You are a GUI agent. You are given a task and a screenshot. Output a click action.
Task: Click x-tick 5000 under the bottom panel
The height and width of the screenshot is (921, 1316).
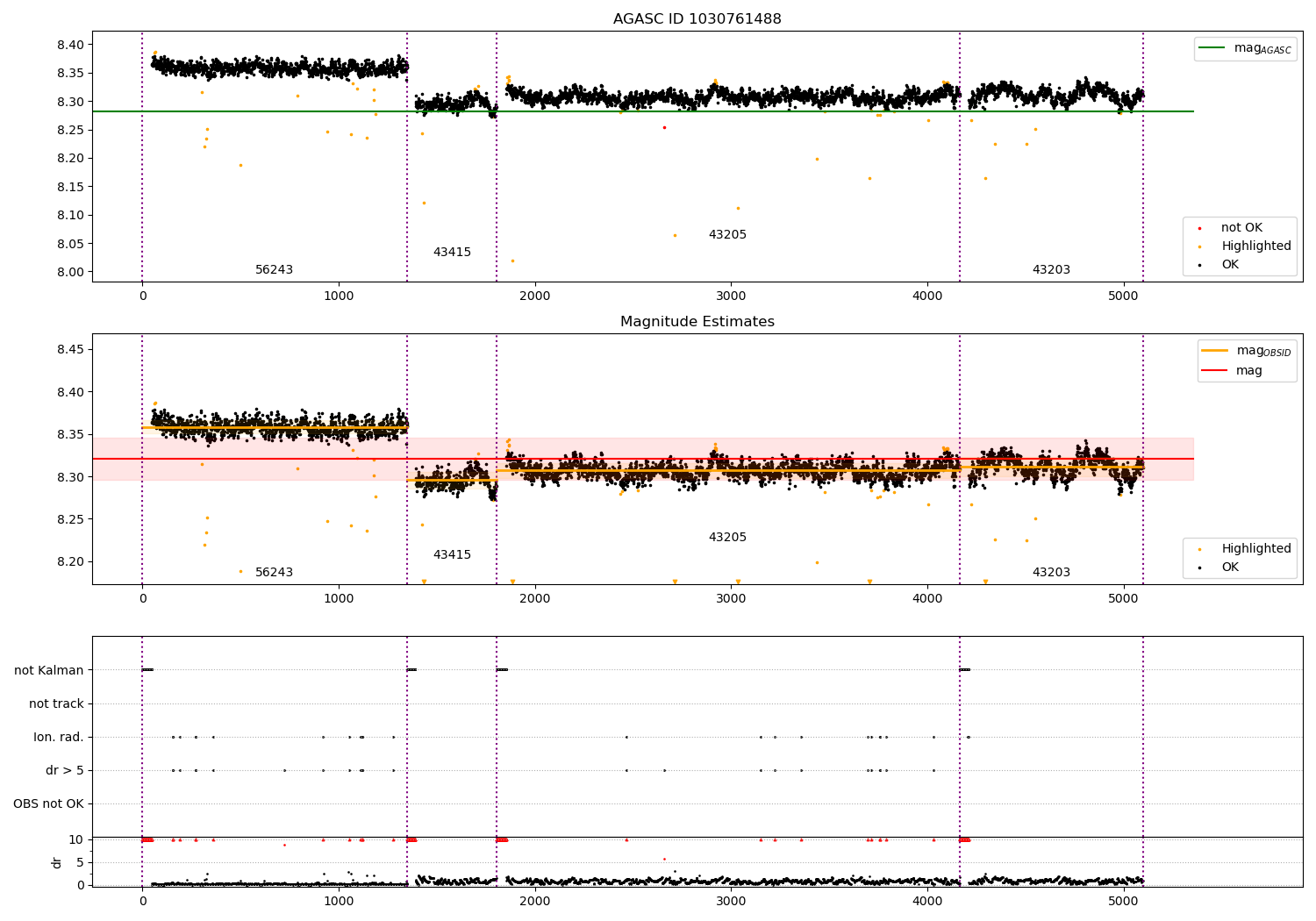(x=1123, y=901)
